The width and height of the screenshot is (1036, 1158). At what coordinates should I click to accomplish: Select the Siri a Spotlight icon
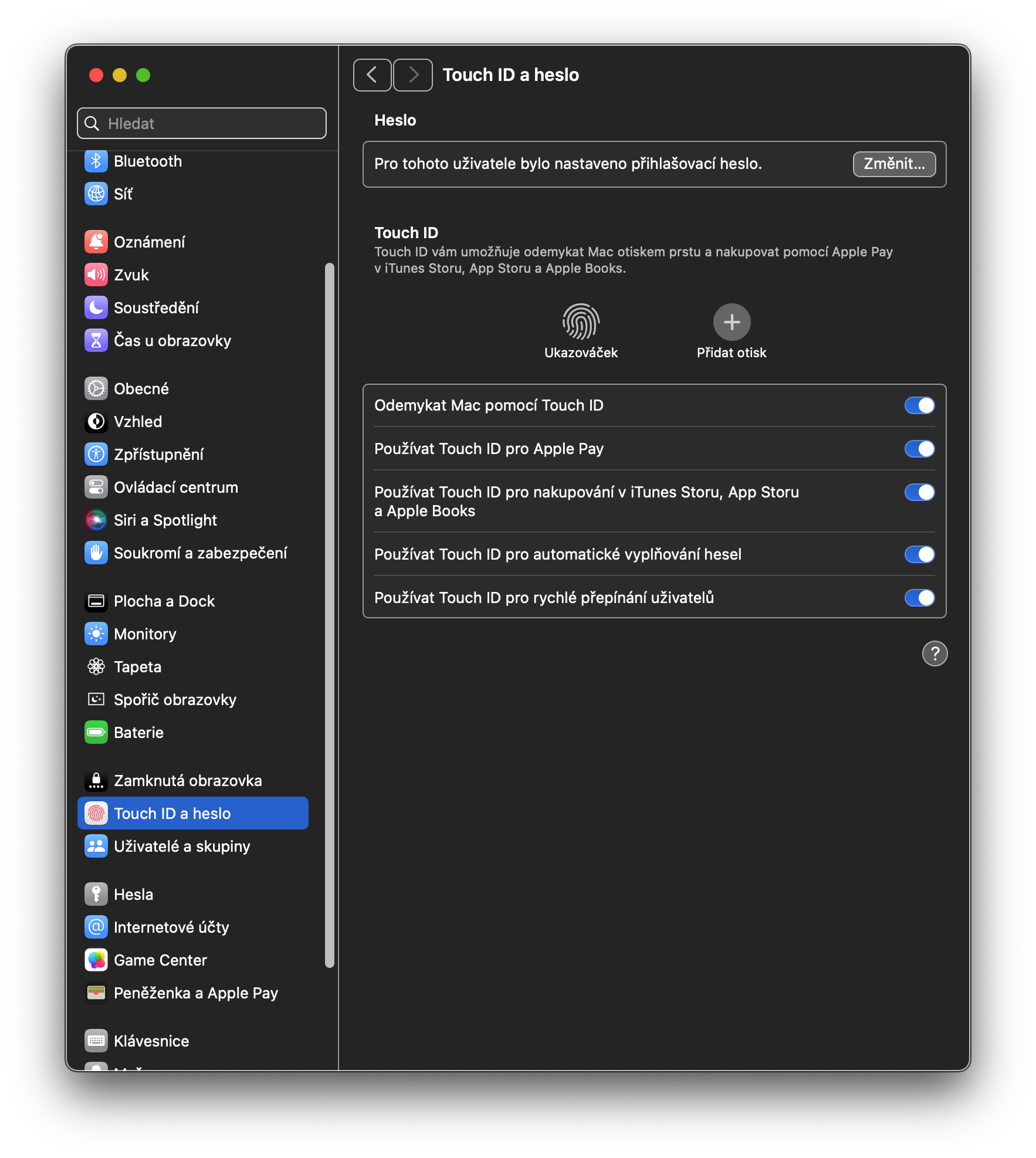click(x=96, y=520)
